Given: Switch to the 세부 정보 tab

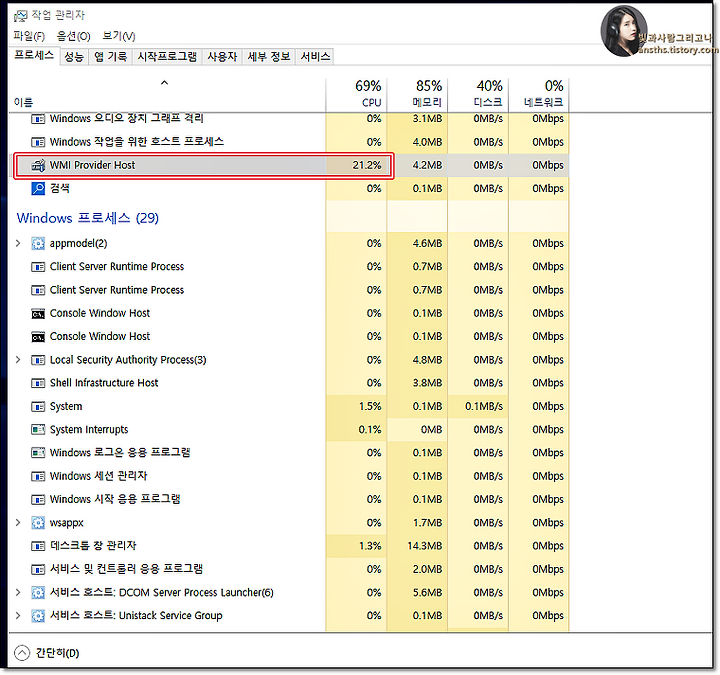Looking at the screenshot, I should pos(269,57).
